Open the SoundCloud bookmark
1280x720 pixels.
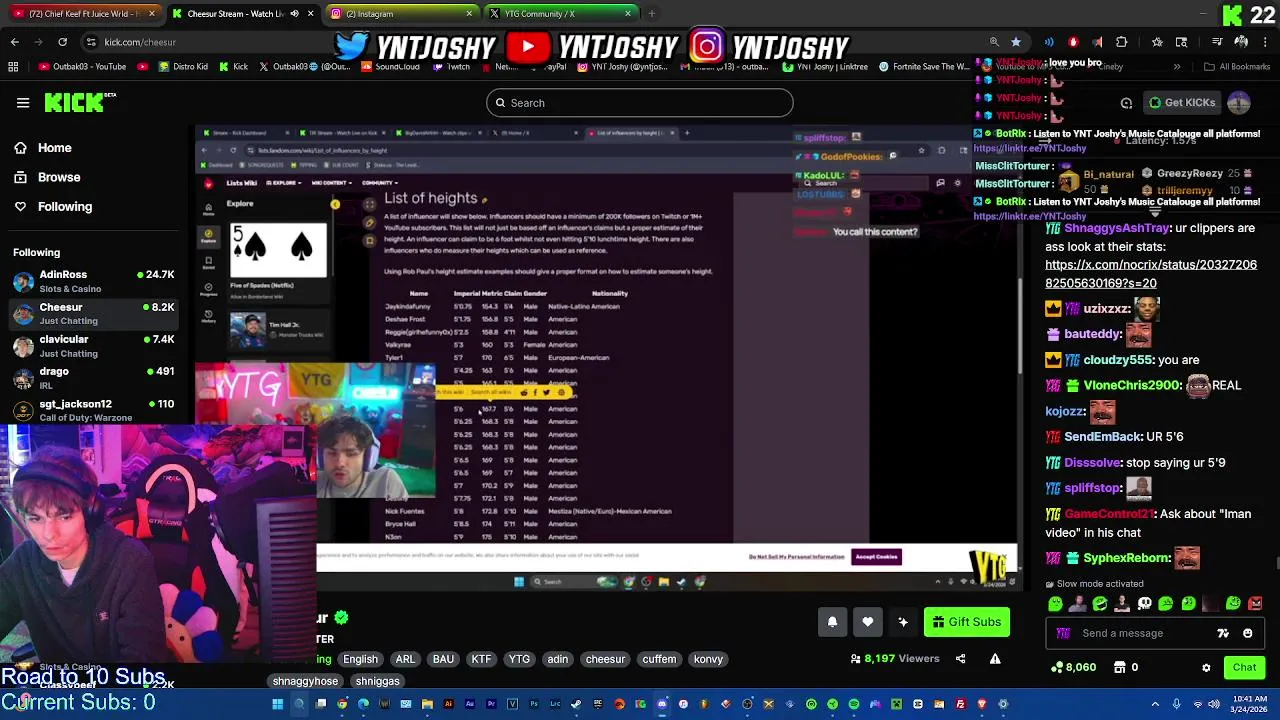pyautogui.click(x=390, y=67)
